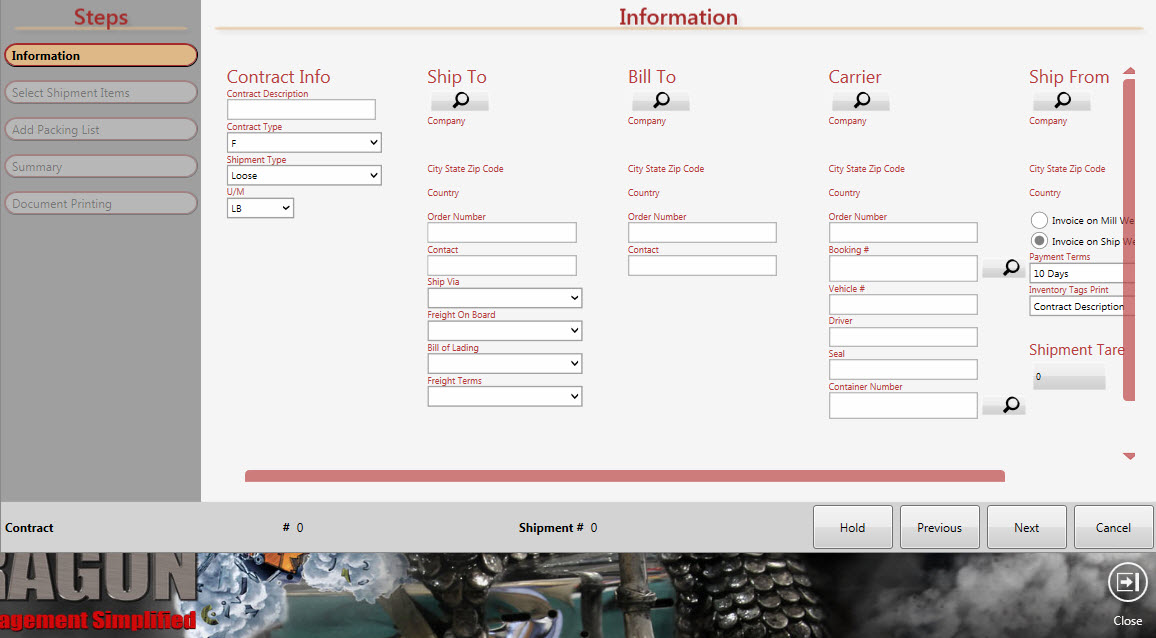
Task: Search for a Booking # with magnifier
Action: (x=1004, y=268)
